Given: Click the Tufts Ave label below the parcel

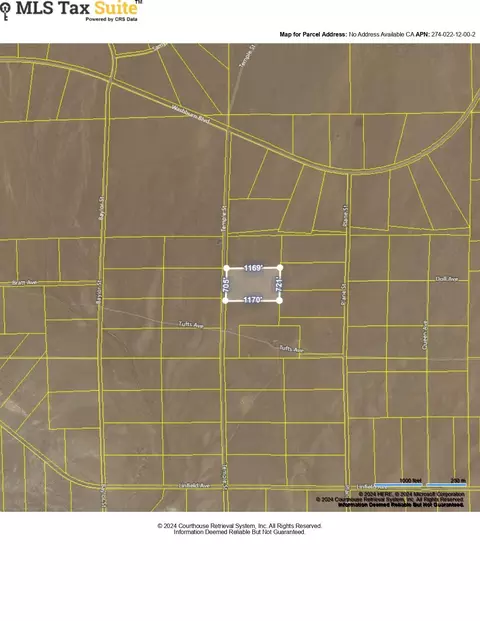Looking at the screenshot, I should coord(291,349).
